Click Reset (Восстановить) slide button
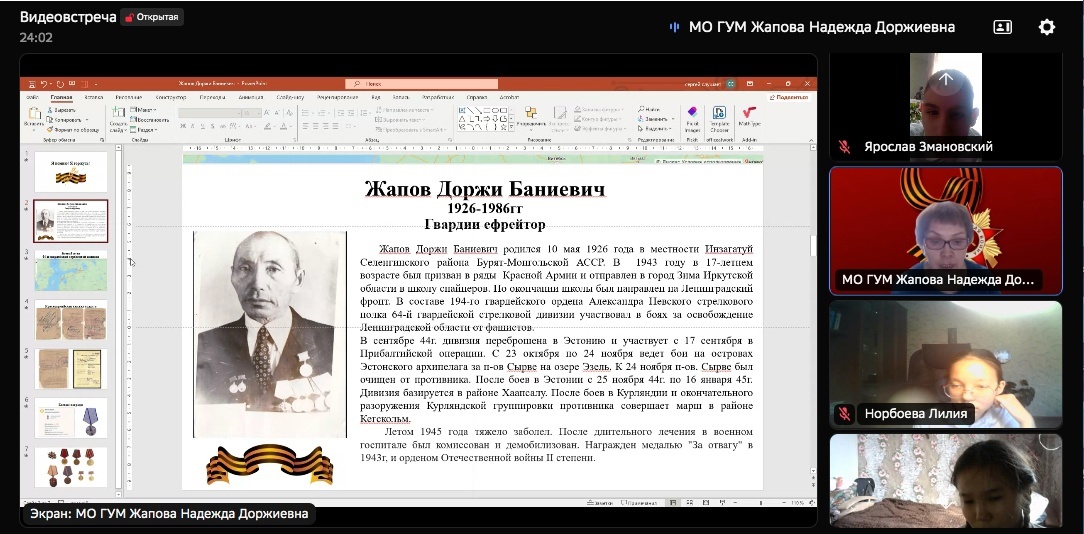Viewport: 1084px width, 534px height. click(149, 120)
